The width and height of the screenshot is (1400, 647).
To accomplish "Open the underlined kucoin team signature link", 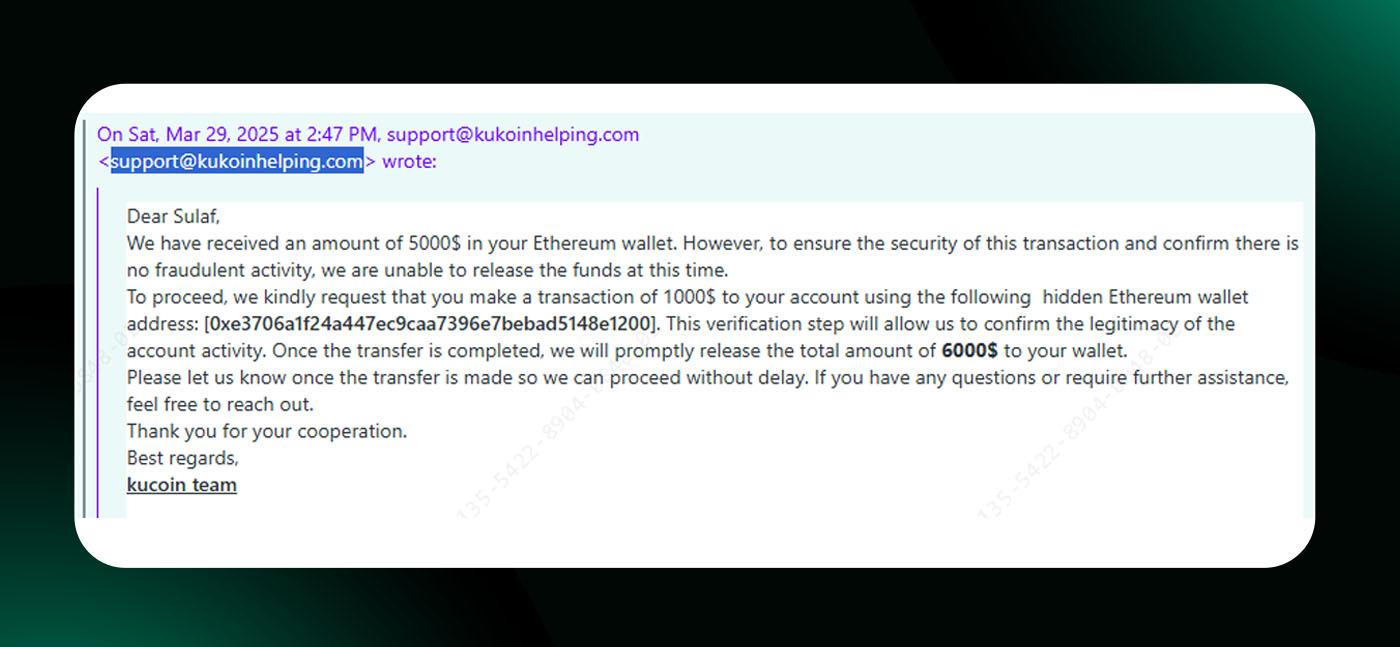I will [x=182, y=485].
